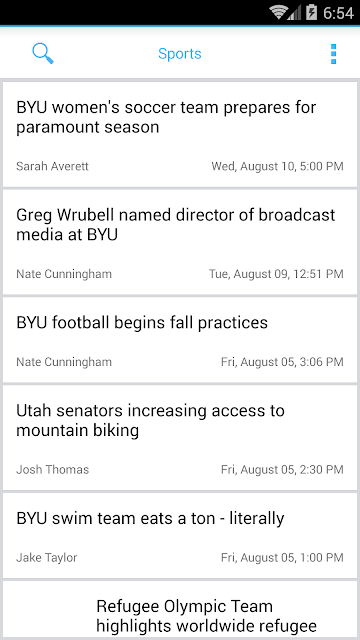The width and height of the screenshot is (360, 640).
Task: Select author name Josh Thomas
Action: 53,469
